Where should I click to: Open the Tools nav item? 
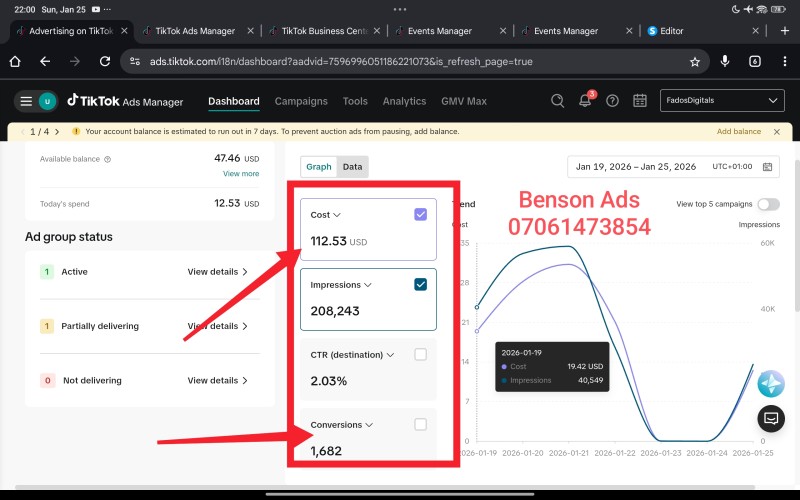click(x=355, y=101)
